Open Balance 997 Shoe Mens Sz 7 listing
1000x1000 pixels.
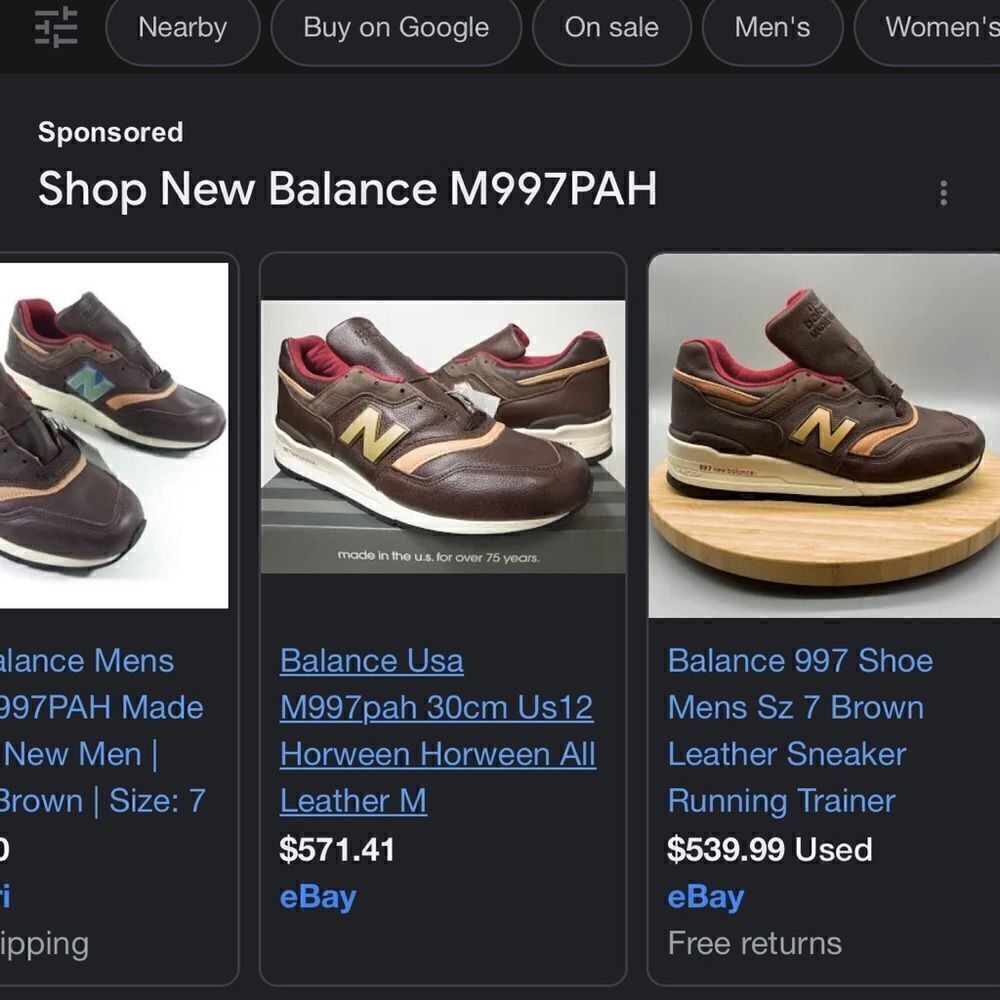(800, 731)
